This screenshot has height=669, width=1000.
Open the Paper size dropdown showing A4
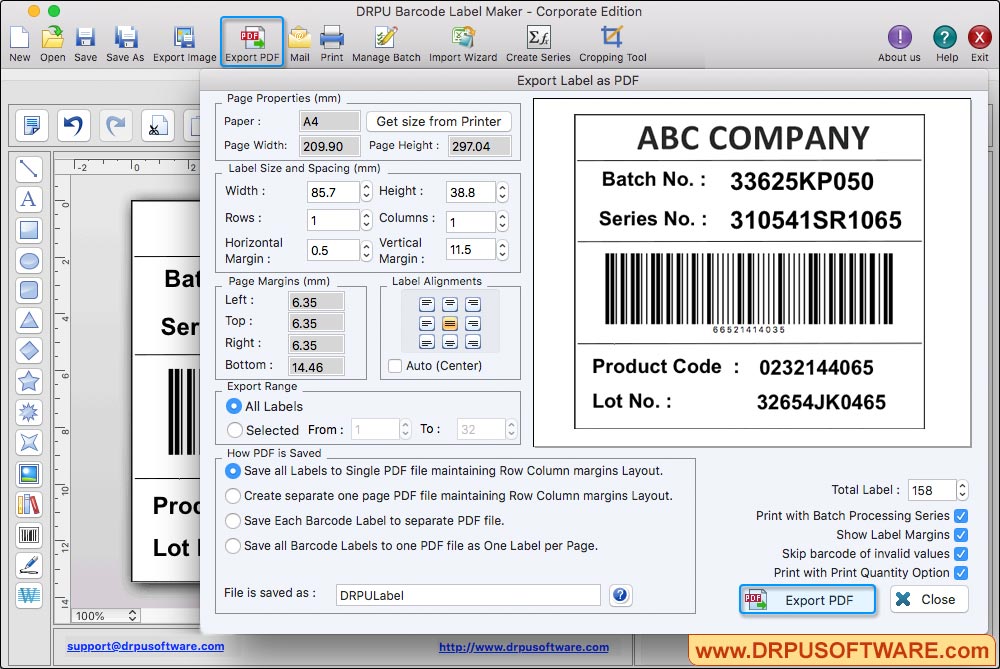(x=330, y=119)
